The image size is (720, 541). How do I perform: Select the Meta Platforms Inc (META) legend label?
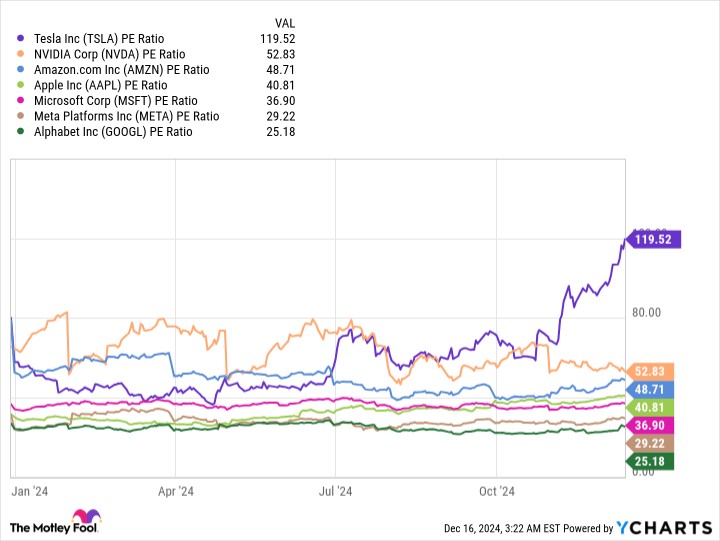126,116
